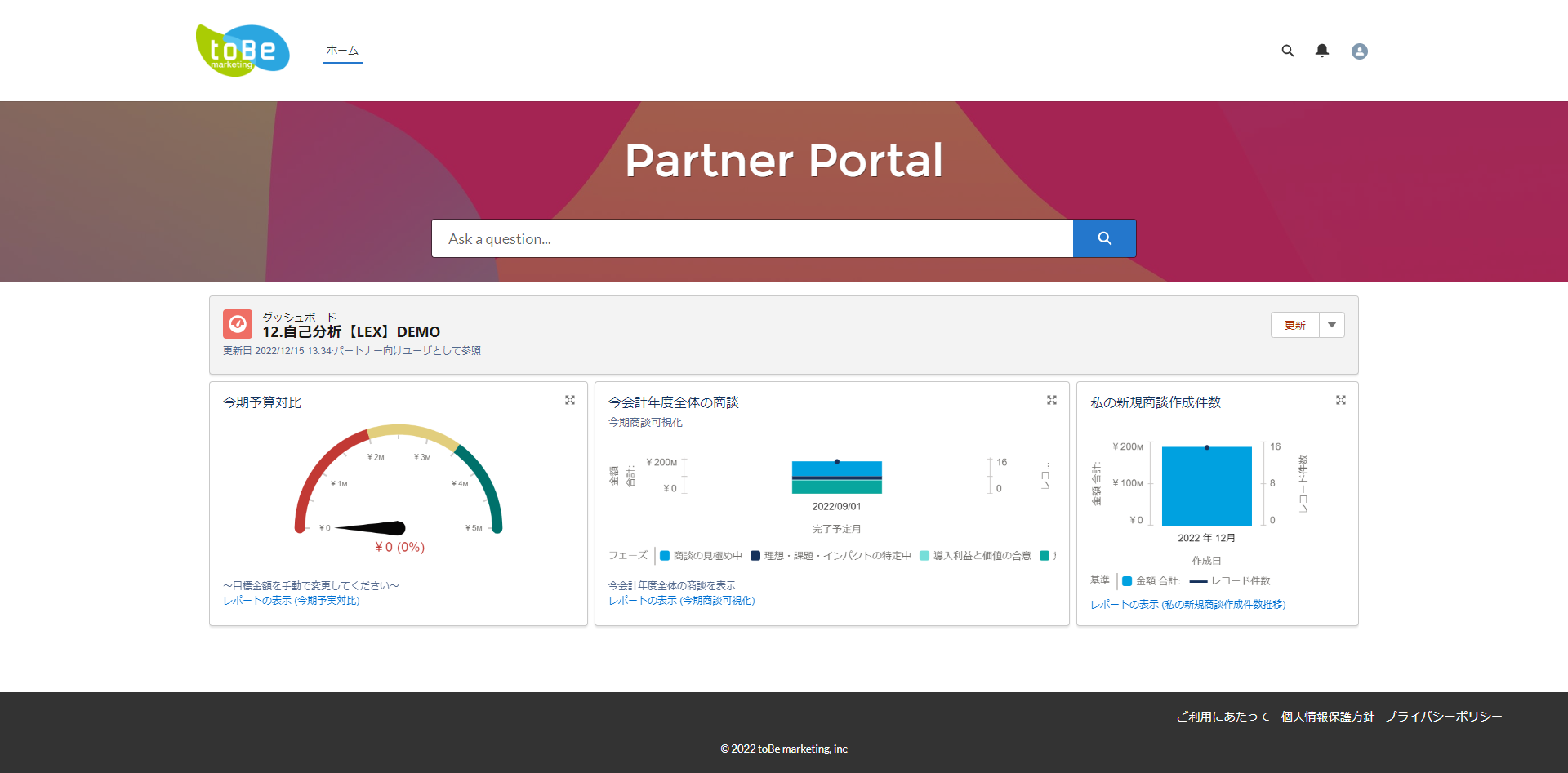1568x773 pixels.
Task: Open the ホーム navigation tab
Action: point(342,51)
